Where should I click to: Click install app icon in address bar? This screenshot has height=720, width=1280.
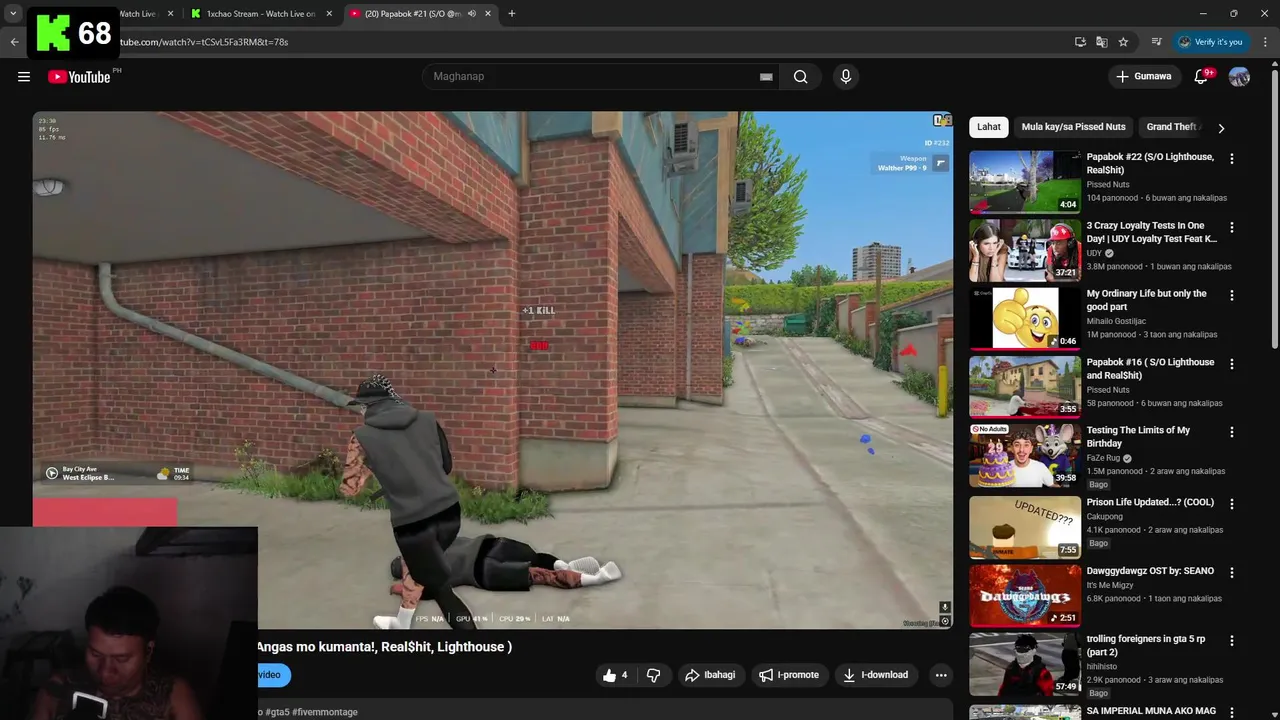pos(1080,42)
